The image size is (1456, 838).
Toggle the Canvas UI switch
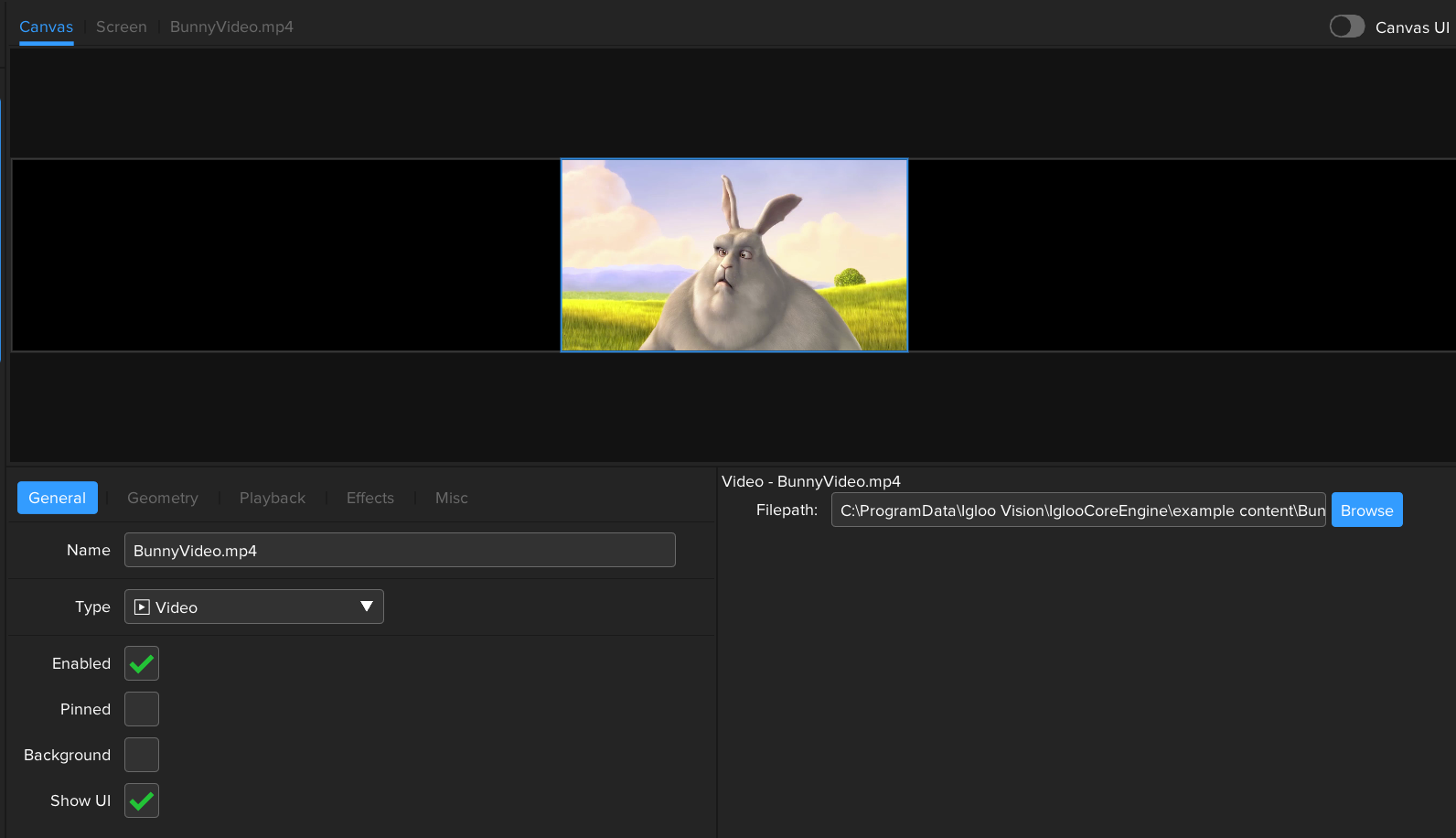click(x=1346, y=27)
